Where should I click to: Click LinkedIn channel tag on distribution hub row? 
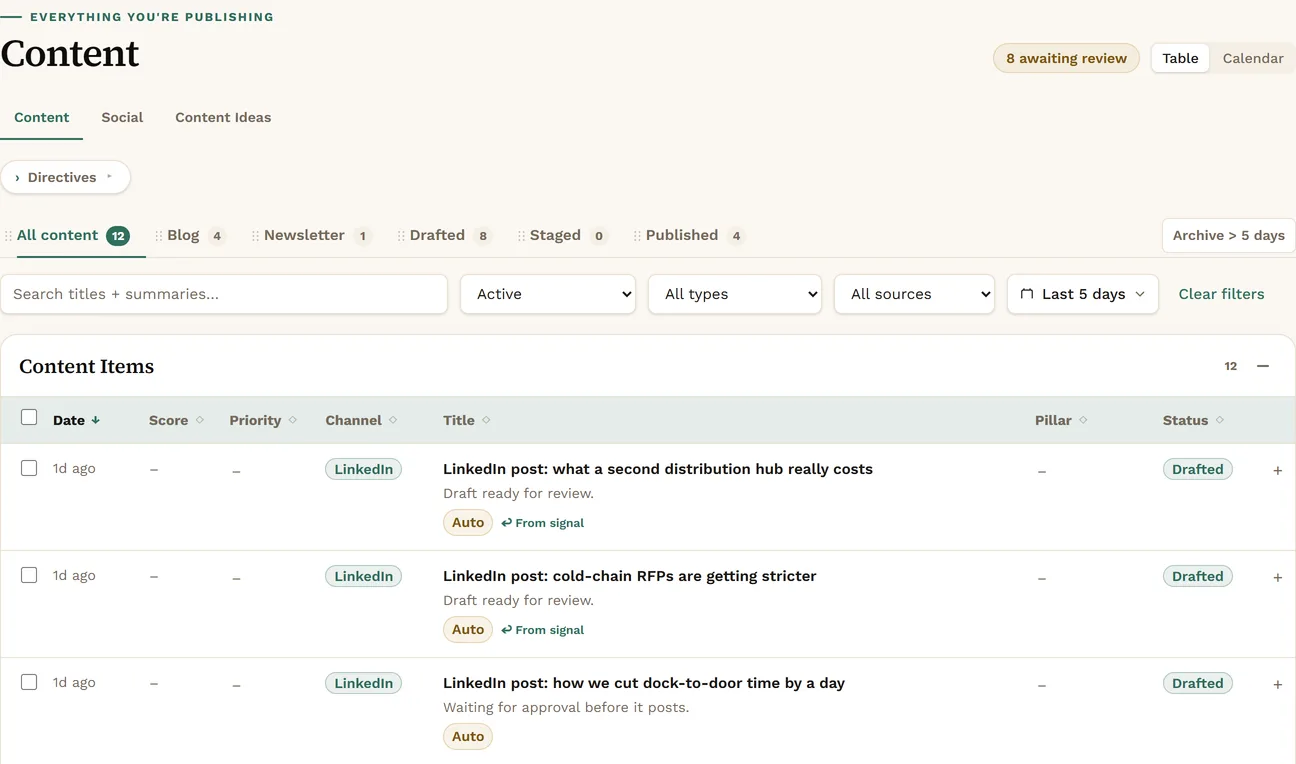click(363, 469)
